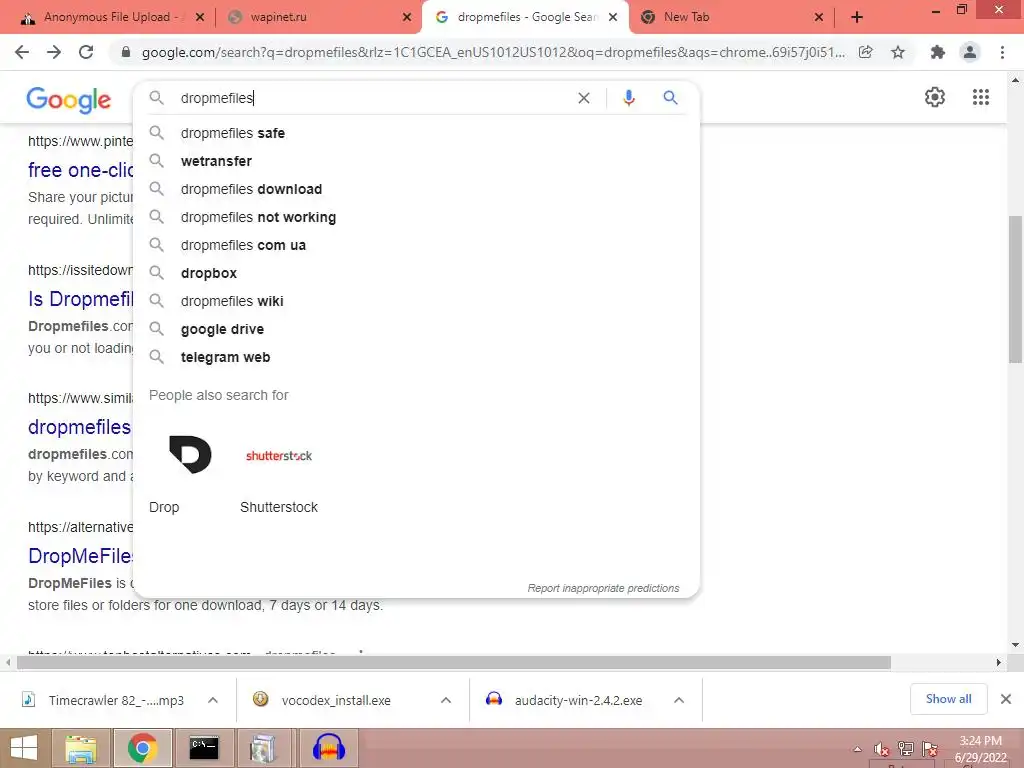Open Windows Start menu
This screenshot has height=768, width=1024.
(x=24, y=748)
